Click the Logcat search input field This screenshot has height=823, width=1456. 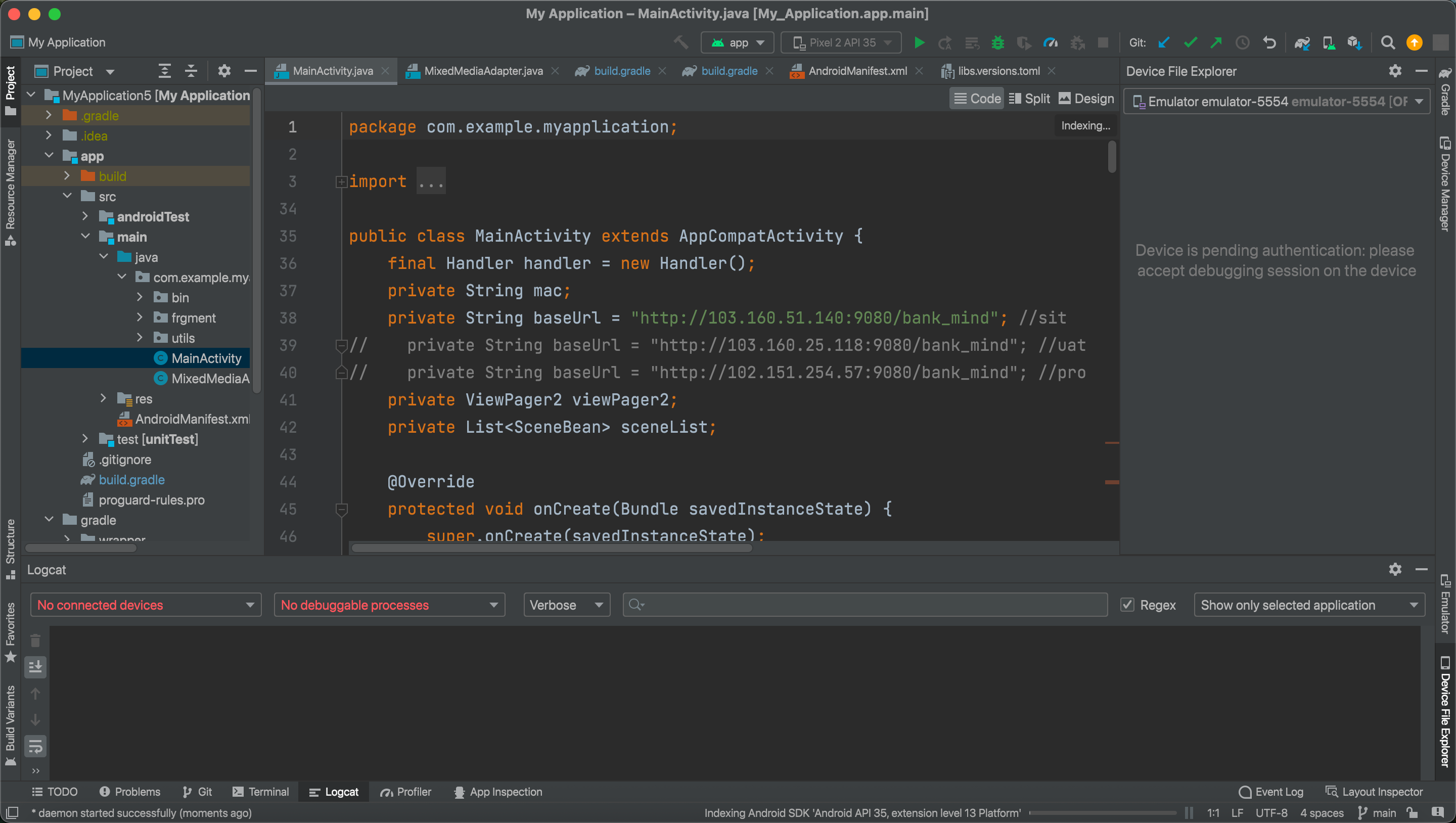[865, 605]
